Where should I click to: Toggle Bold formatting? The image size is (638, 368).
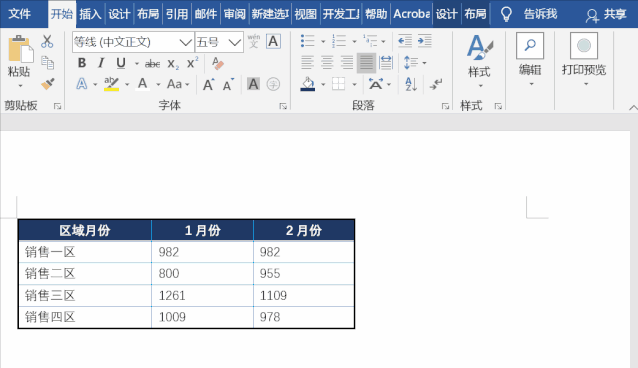(x=82, y=63)
